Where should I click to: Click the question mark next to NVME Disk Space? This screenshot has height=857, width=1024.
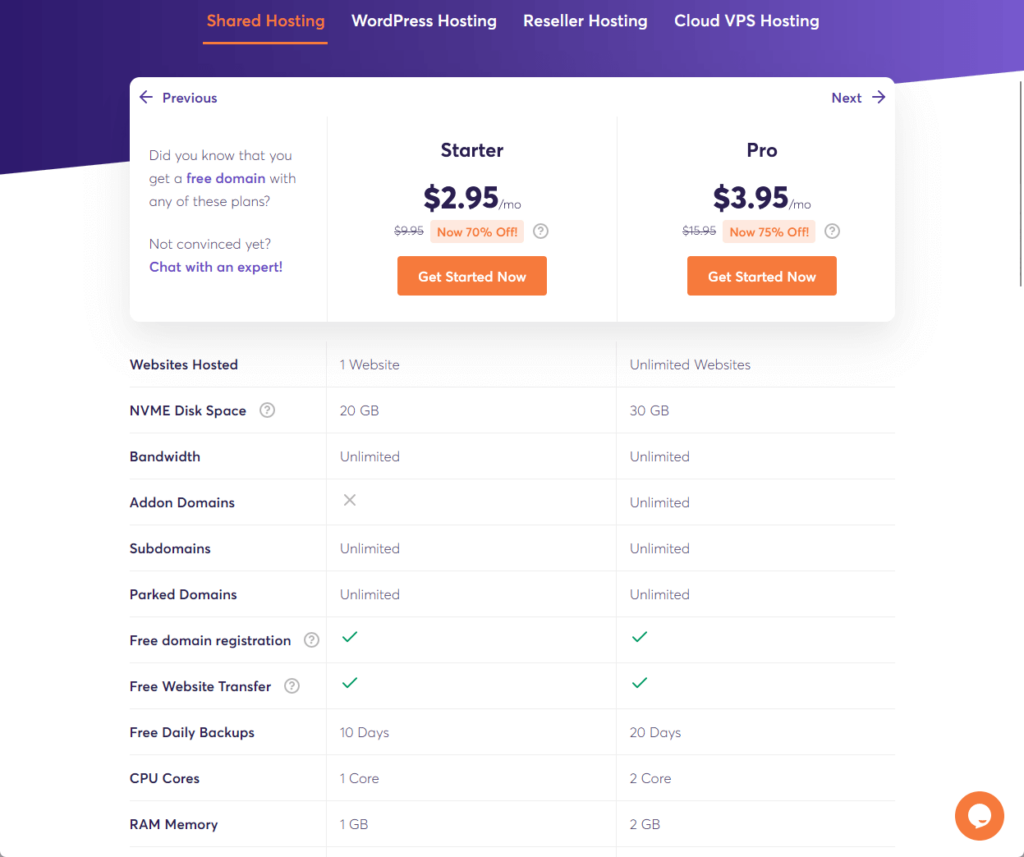pyautogui.click(x=266, y=410)
